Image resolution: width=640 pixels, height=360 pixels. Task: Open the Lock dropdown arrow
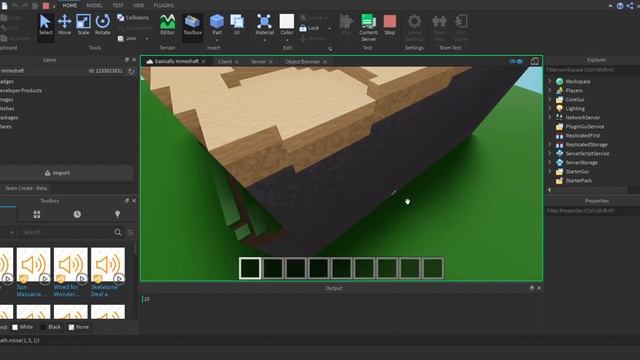(x=329, y=28)
